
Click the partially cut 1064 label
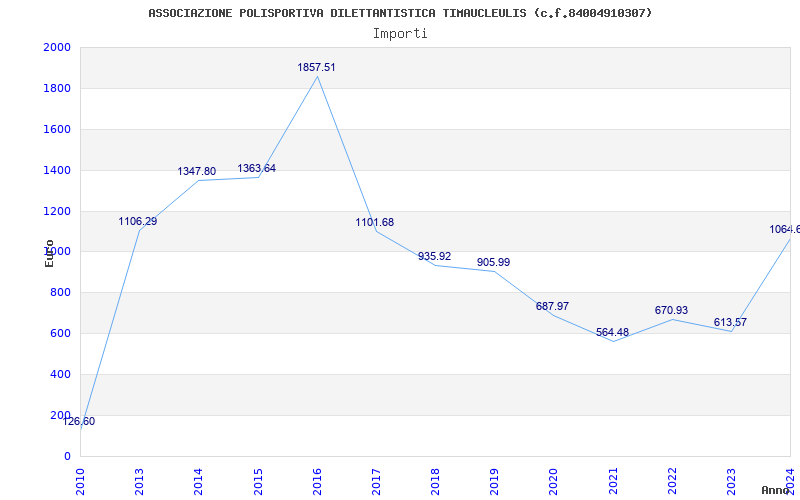[x=785, y=230]
